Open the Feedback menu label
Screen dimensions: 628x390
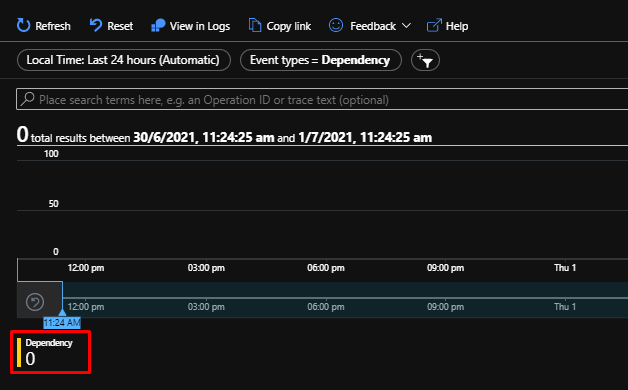(x=373, y=26)
